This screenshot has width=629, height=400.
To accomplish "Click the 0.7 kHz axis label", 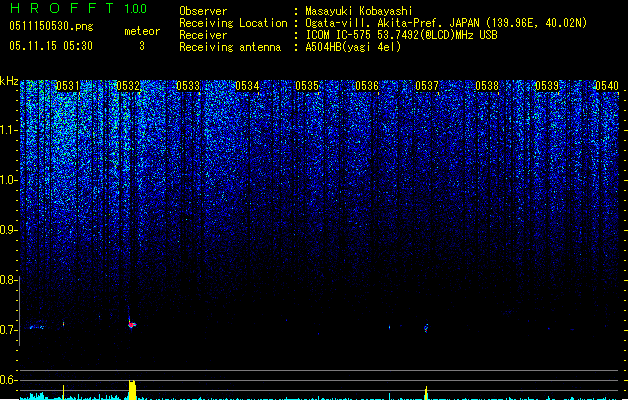I will click(9, 330).
